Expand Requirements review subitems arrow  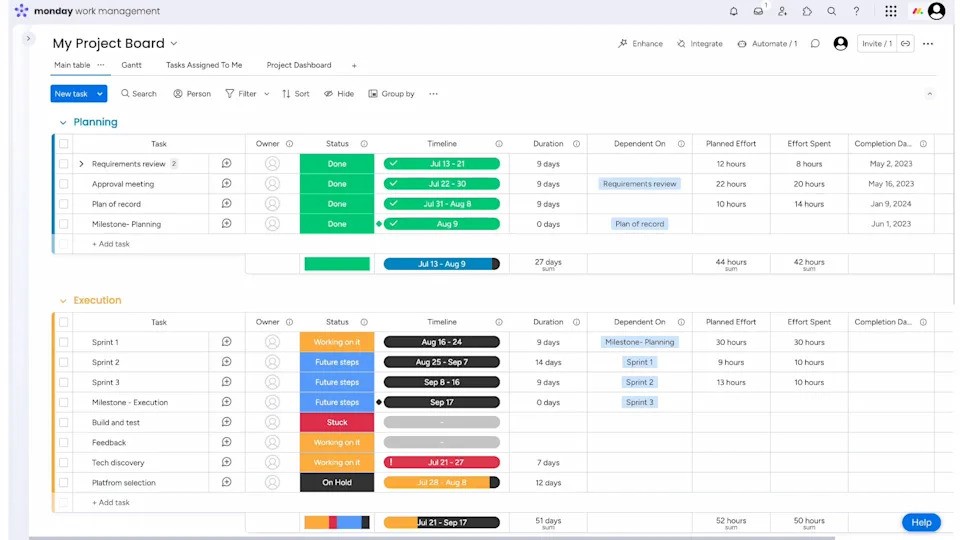(82, 164)
